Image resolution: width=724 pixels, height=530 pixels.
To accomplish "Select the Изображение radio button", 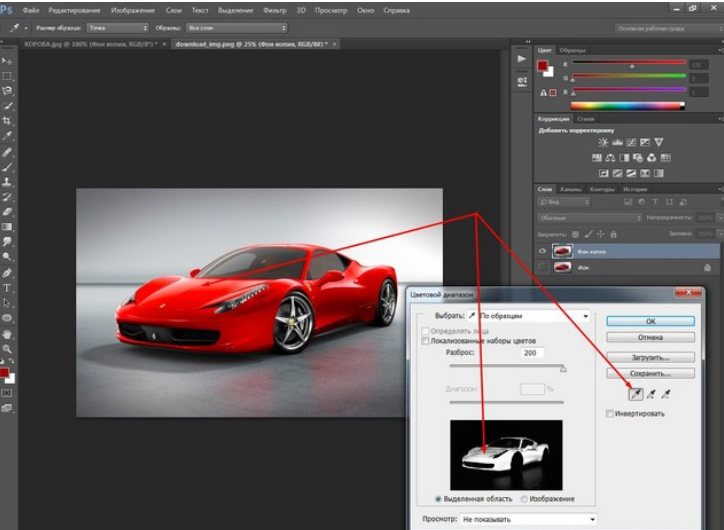I will [524, 499].
